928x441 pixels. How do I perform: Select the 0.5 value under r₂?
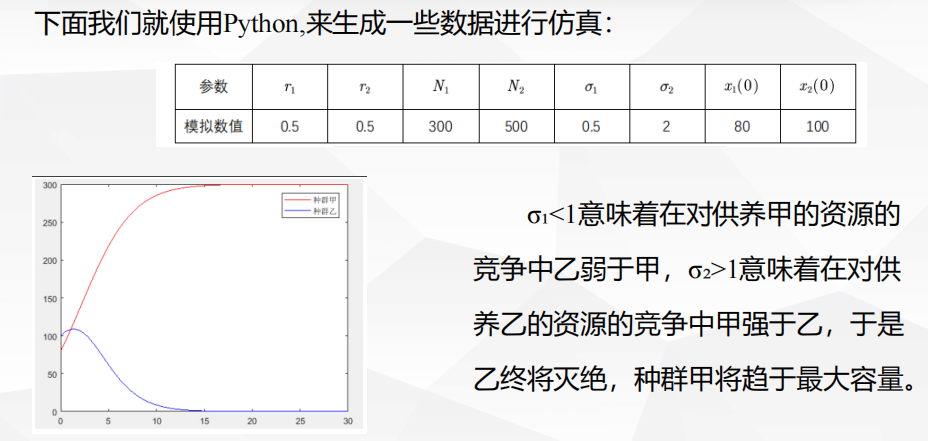pyautogui.click(x=366, y=126)
